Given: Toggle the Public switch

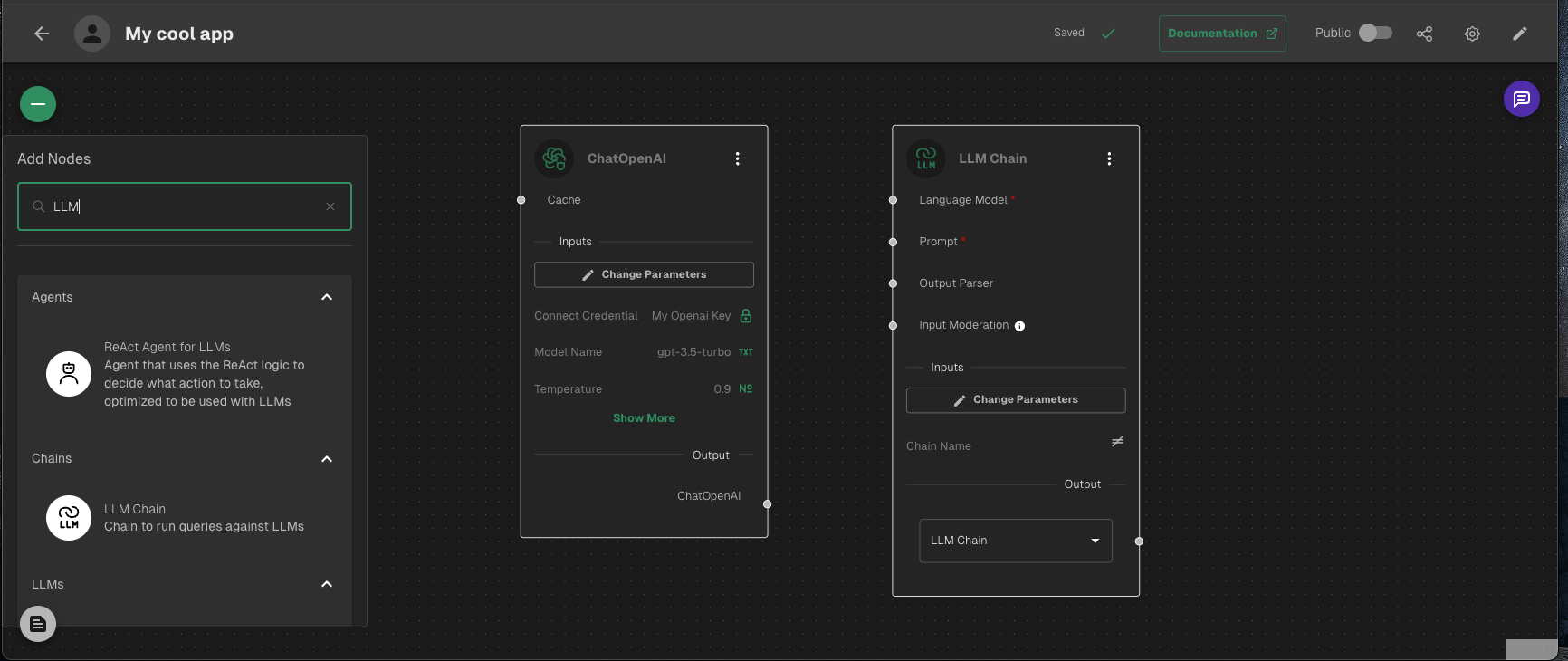Looking at the screenshot, I should click(1374, 33).
